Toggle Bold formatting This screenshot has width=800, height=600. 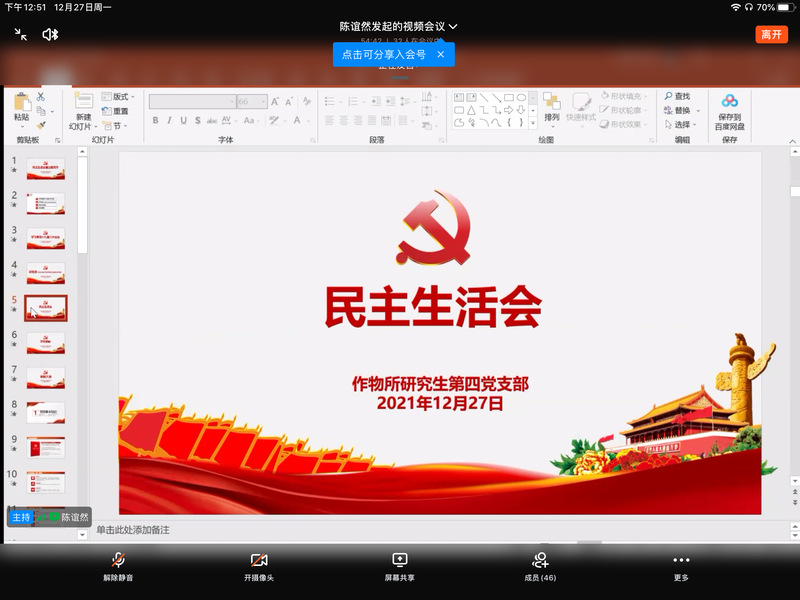156,120
